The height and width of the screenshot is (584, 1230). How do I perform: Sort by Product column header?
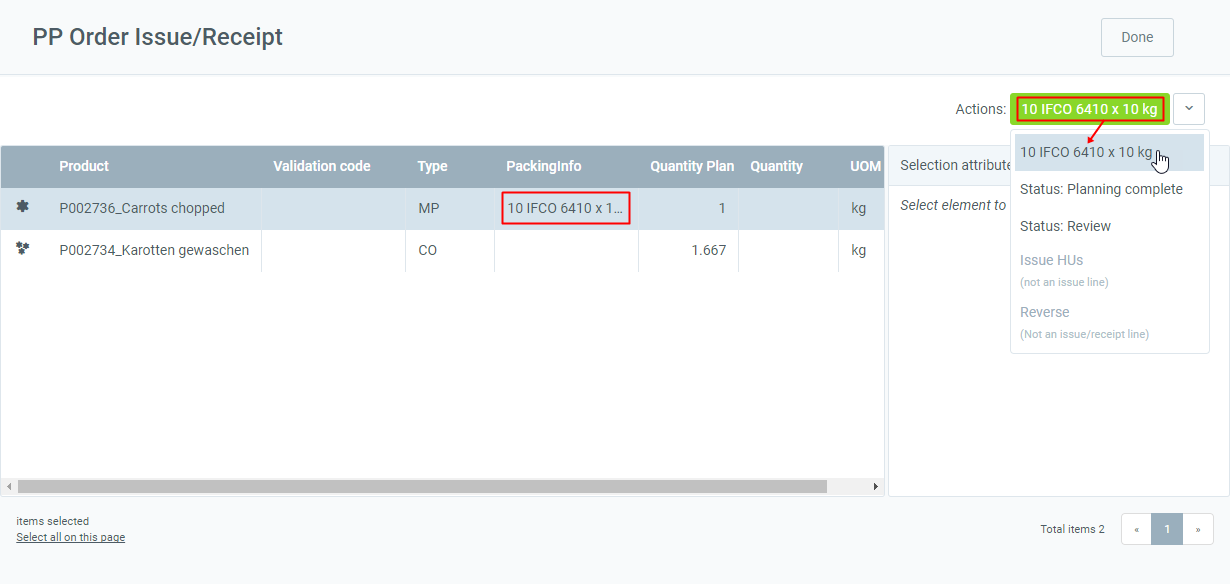tap(84, 166)
